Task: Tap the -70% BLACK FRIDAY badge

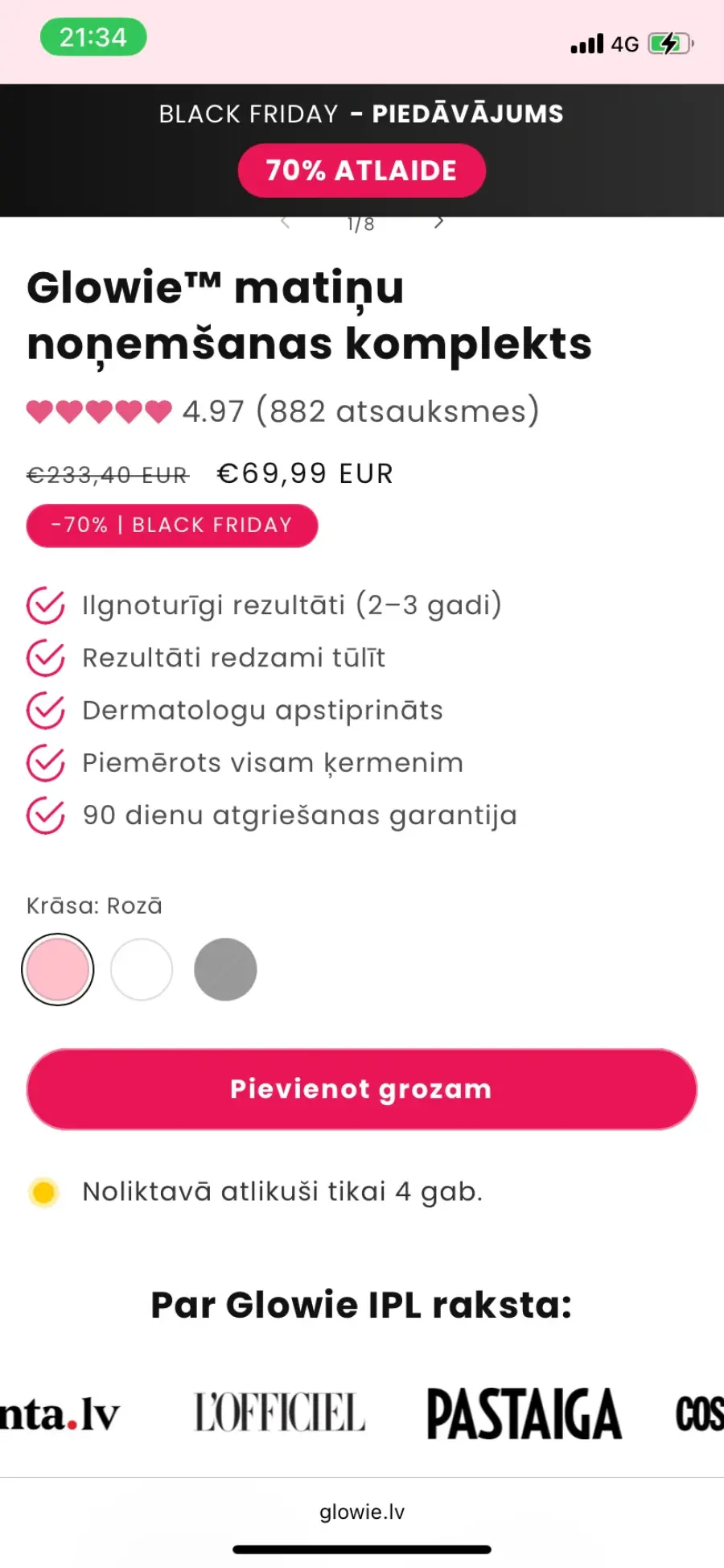Action: (172, 525)
